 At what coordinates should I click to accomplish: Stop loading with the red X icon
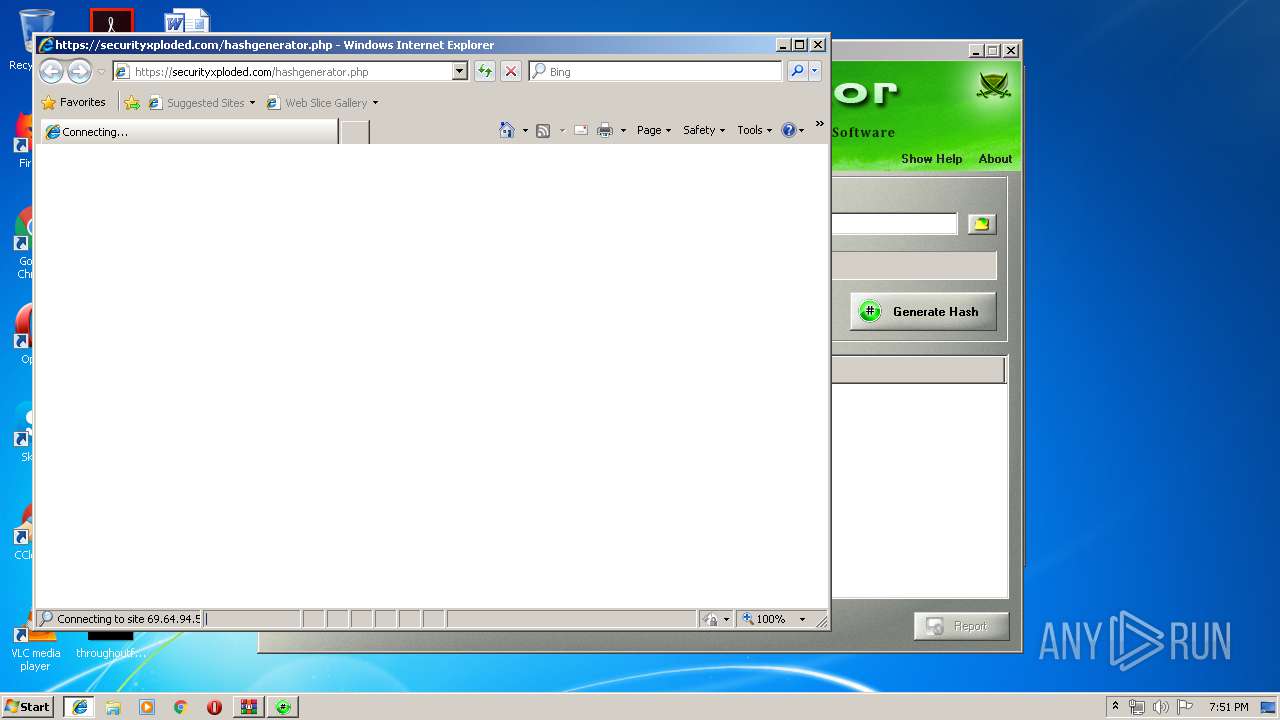point(511,71)
